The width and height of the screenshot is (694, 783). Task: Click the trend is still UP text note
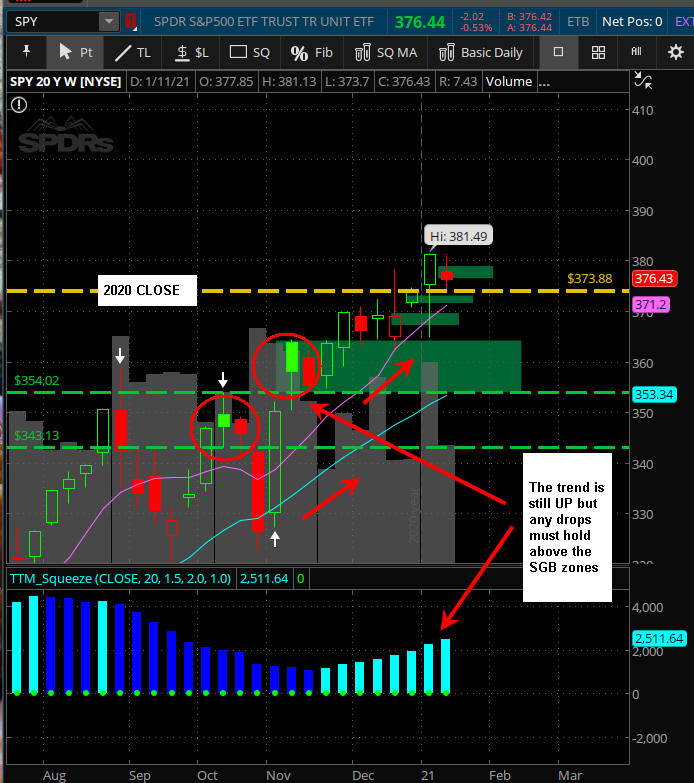567,527
